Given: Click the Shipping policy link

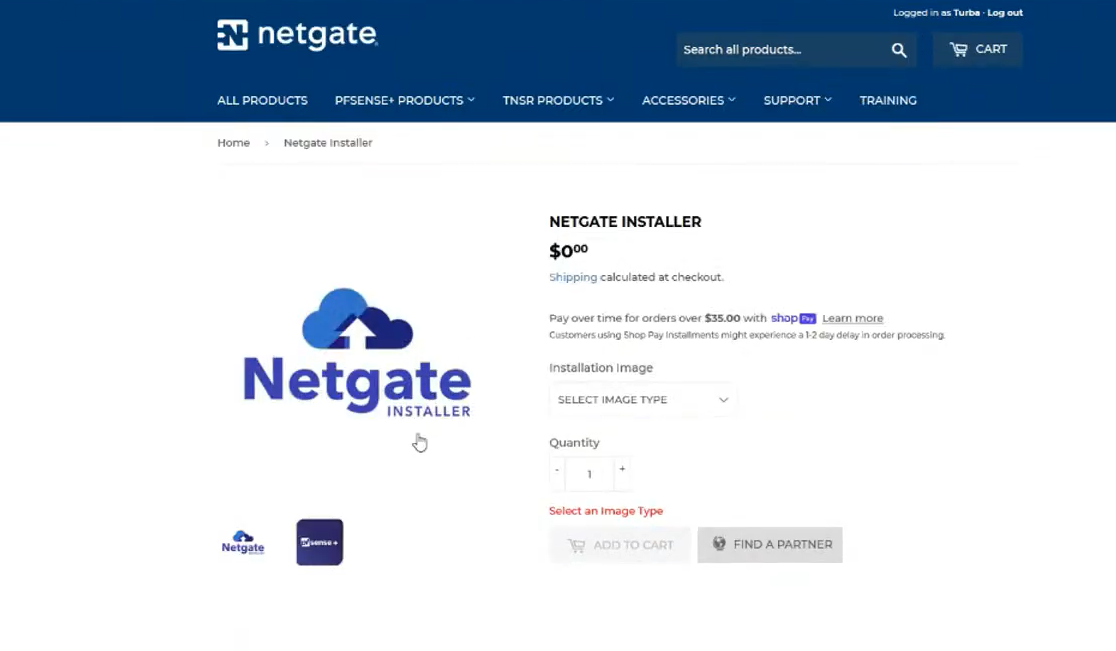Looking at the screenshot, I should [x=573, y=277].
